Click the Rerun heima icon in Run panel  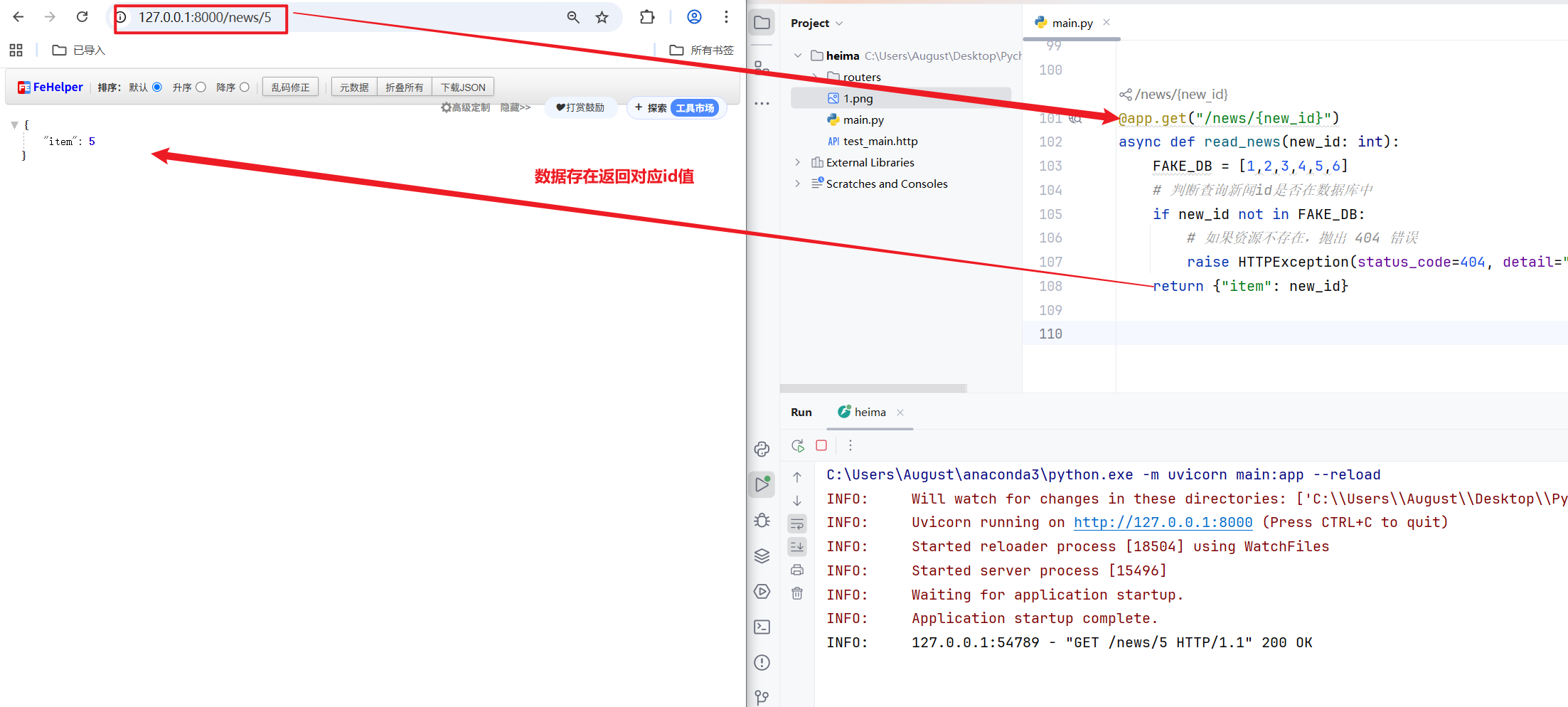(x=797, y=445)
